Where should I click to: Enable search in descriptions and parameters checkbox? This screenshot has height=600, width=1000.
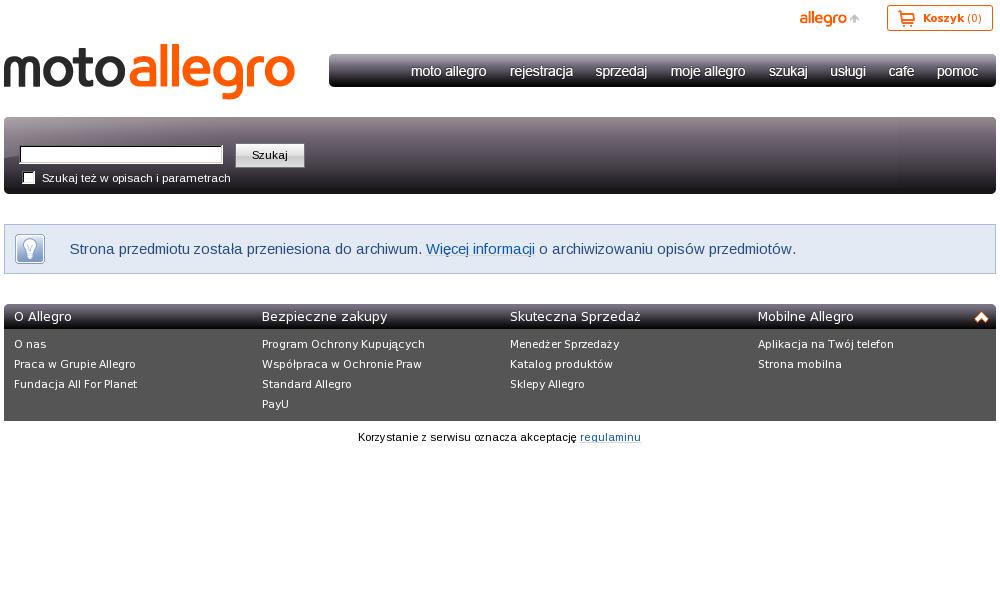pos(29,178)
